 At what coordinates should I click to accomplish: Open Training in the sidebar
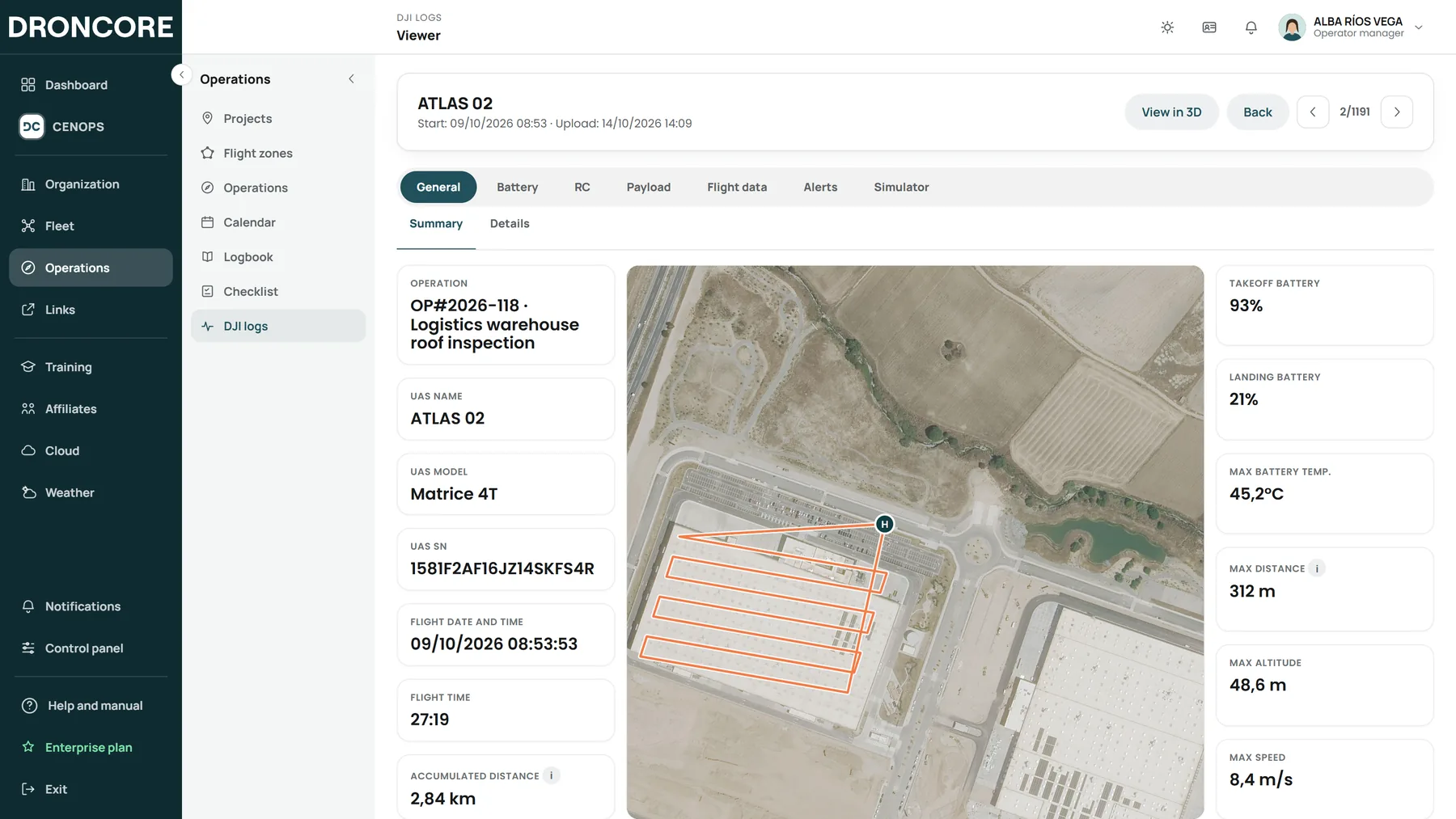[91, 367]
